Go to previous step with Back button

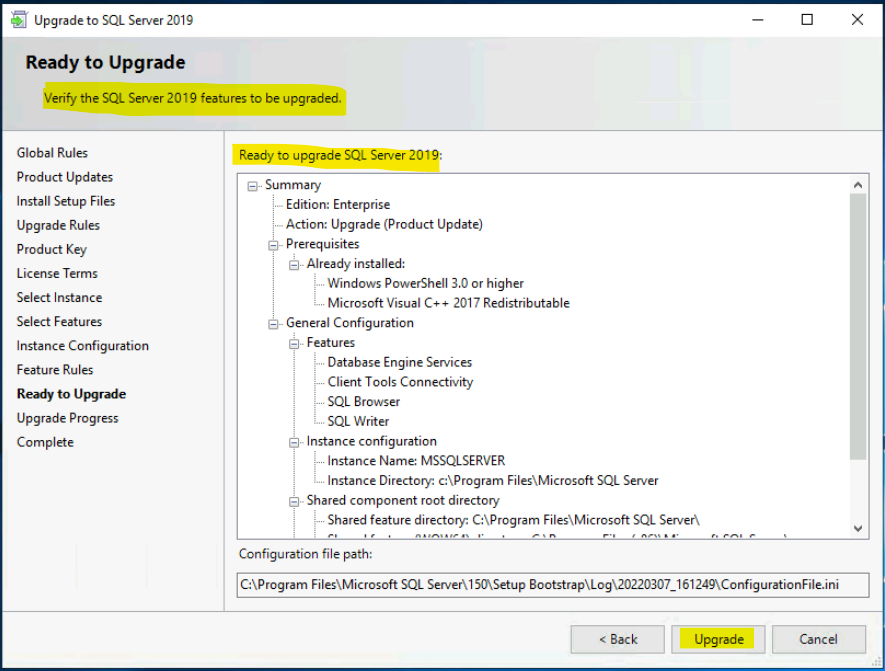617,639
